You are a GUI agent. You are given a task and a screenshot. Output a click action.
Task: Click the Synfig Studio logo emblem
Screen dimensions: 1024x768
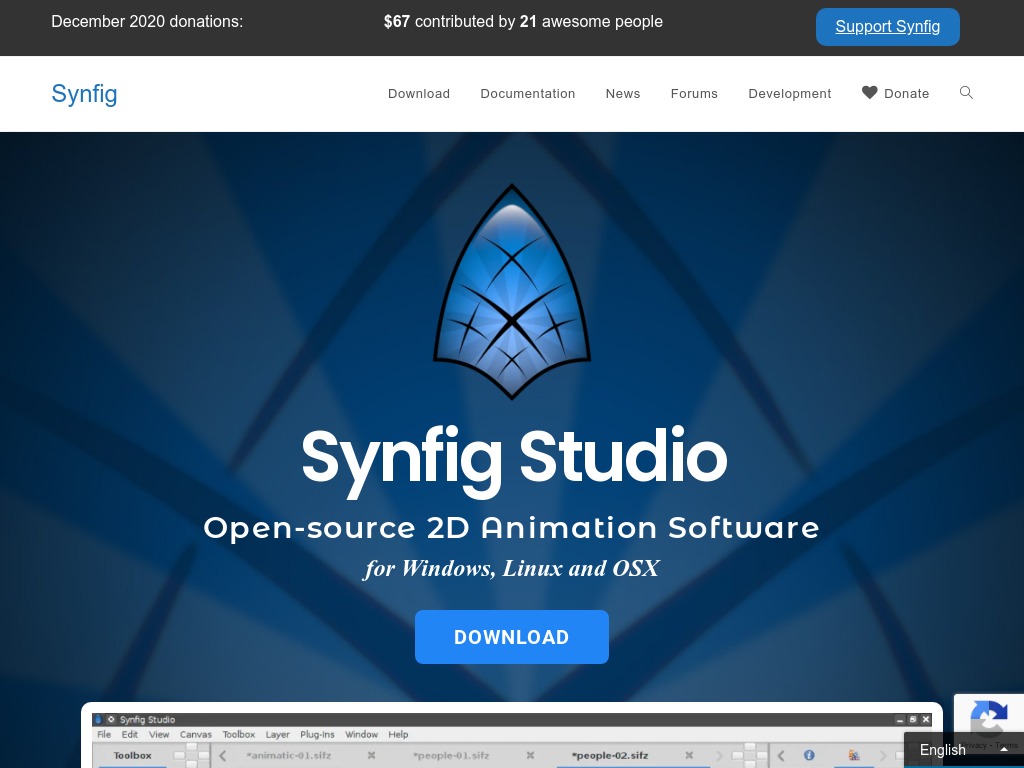(x=512, y=291)
